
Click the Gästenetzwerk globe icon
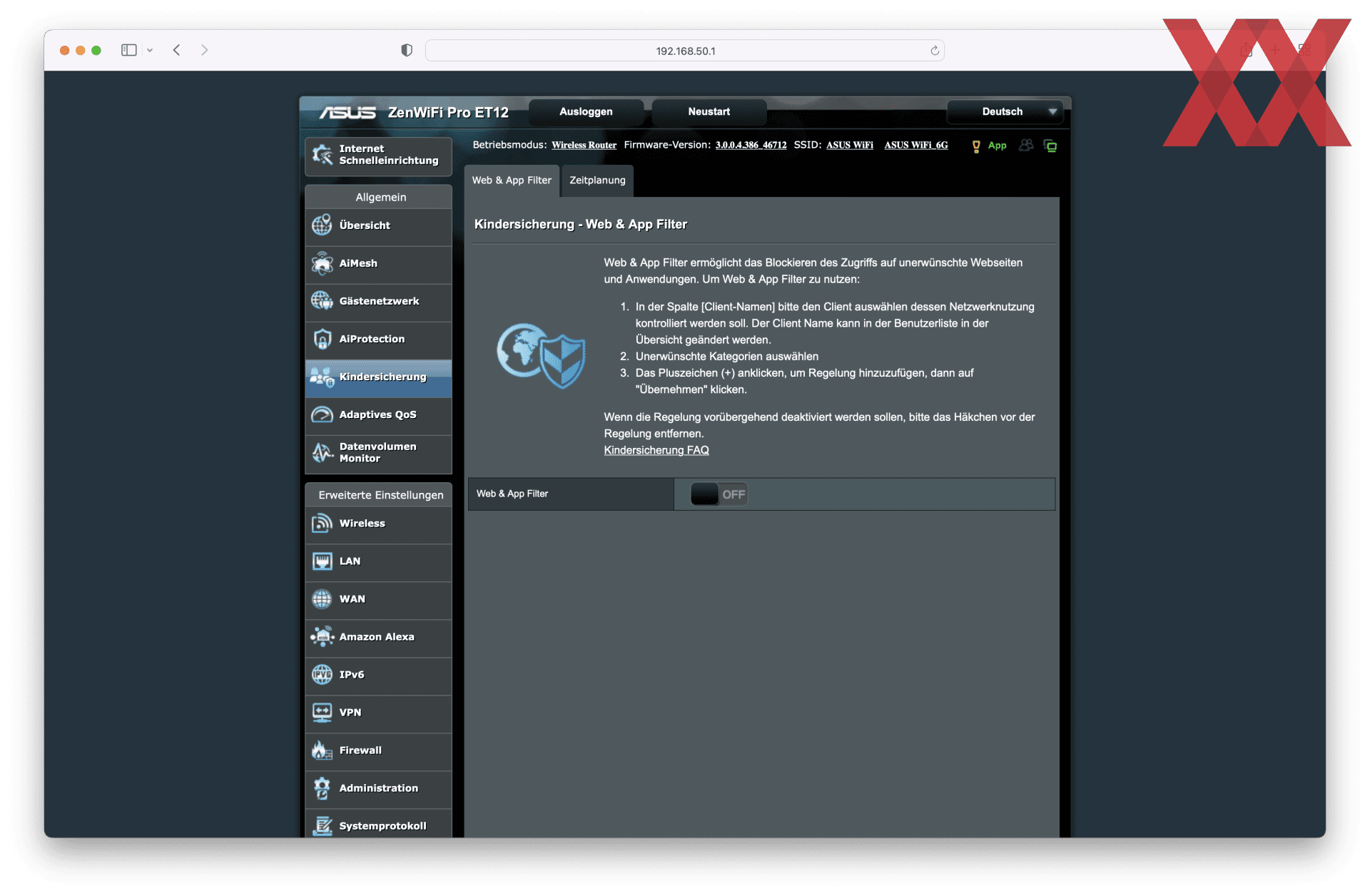click(x=322, y=301)
